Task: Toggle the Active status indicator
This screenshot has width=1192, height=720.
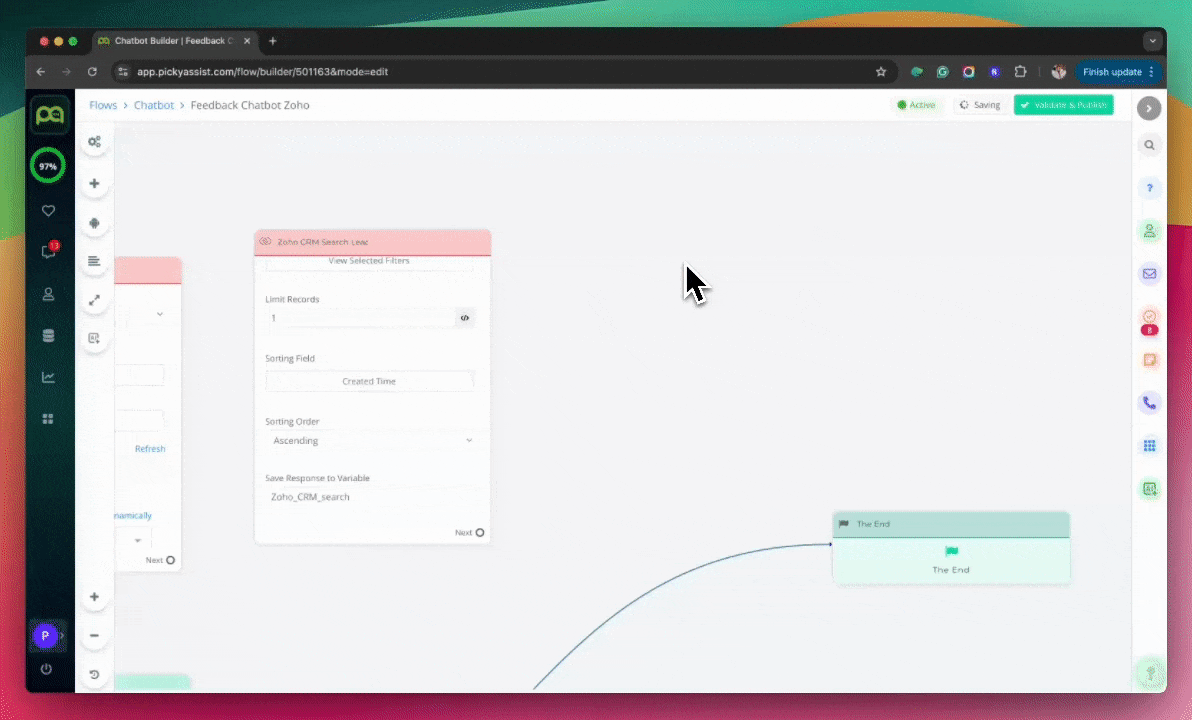Action: click(x=916, y=105)
